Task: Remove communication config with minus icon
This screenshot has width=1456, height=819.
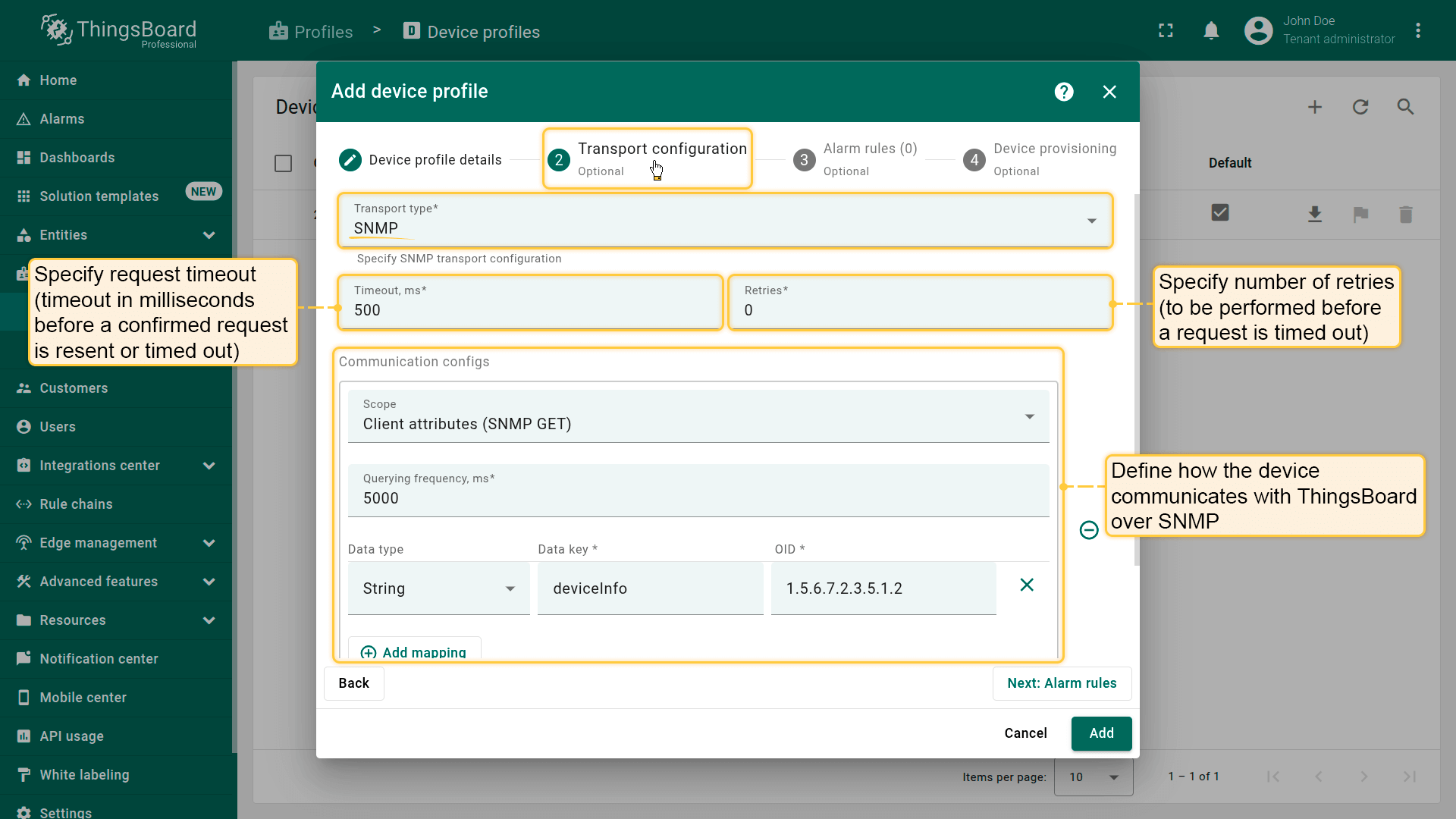Action: (1089, 530)
